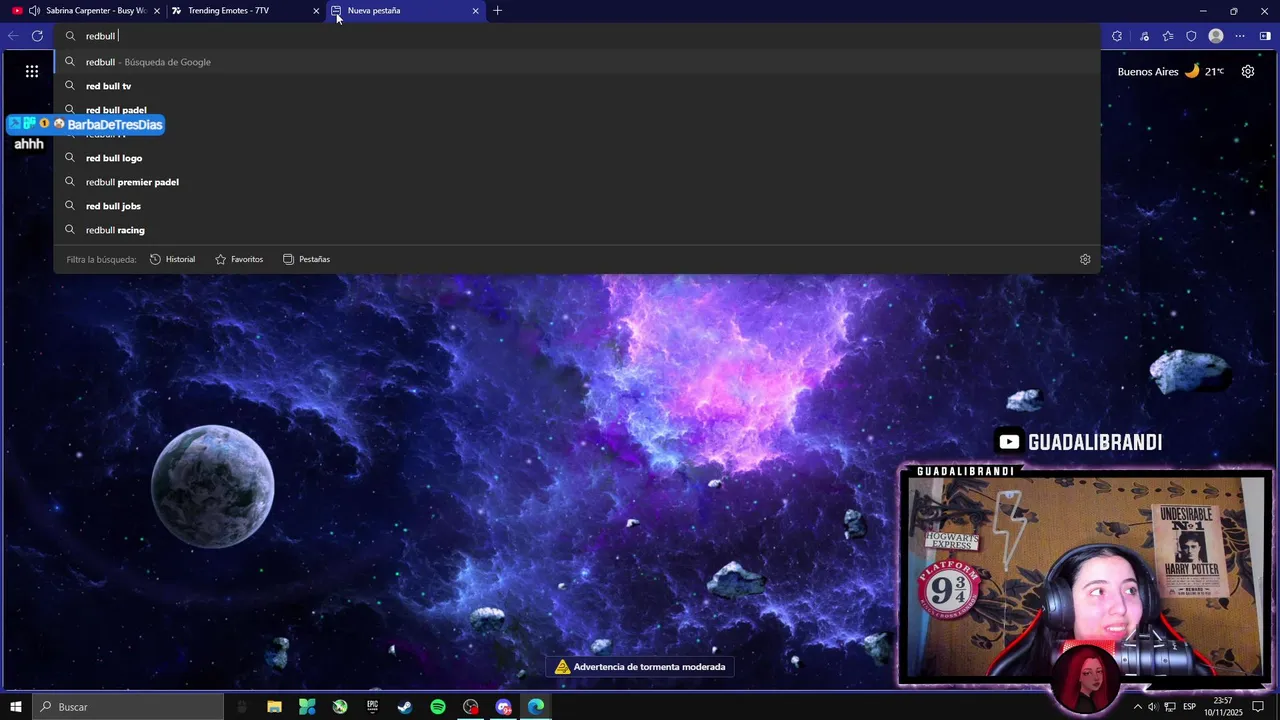The height and width of the screenshot is (720, 1280).
Task: Open the Buenos Aires weather widget
Action: point(1171,71)
